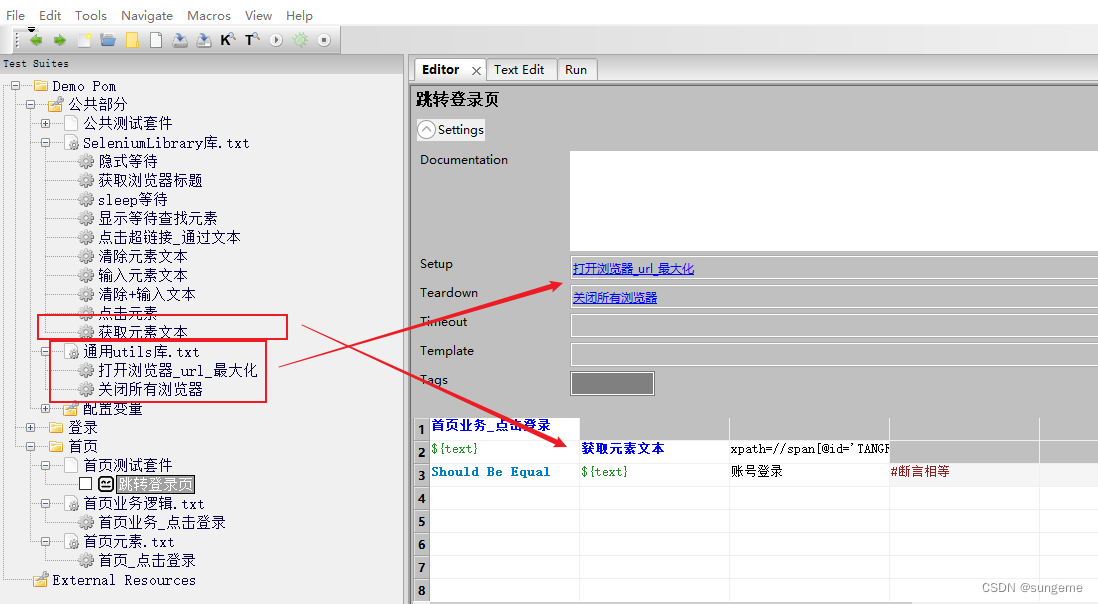Open the File menu
Image resolution: width=1098 pixels, height=604 pixels.
pos(15,15)
